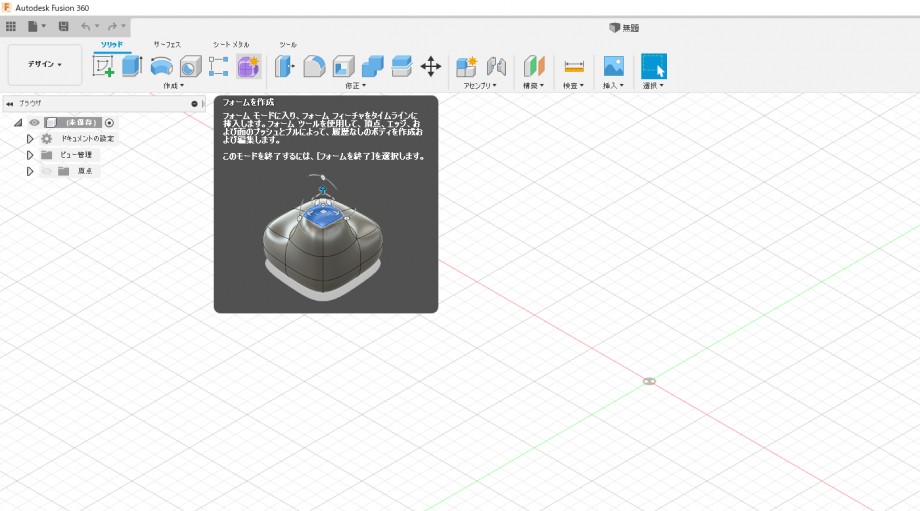The height and width of the screenshot is (511, 920).
Task: Click the Offset Plane construct icon
Action: (x=534, y=66)
